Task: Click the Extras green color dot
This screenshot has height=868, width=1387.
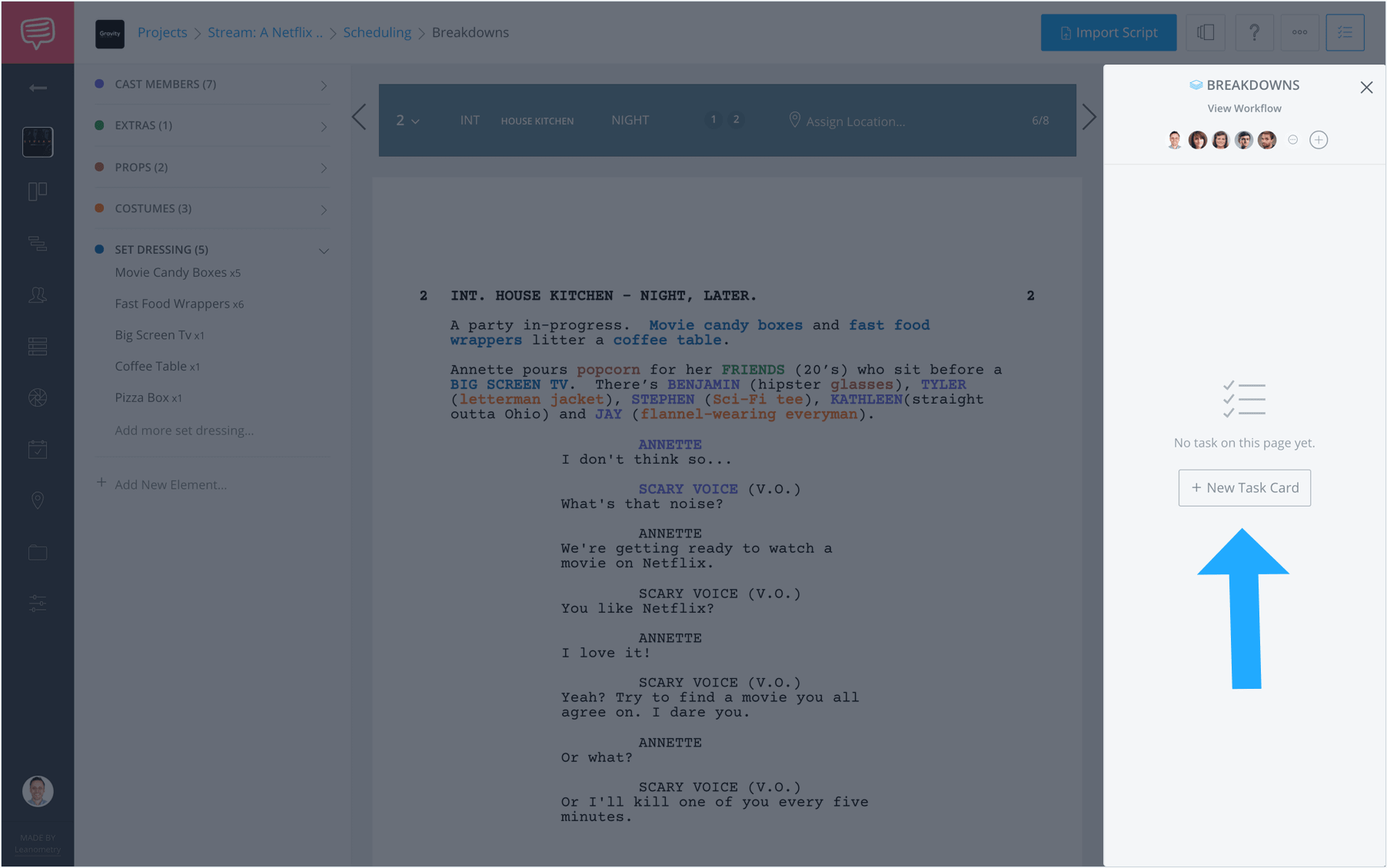Action: (99, 125)
